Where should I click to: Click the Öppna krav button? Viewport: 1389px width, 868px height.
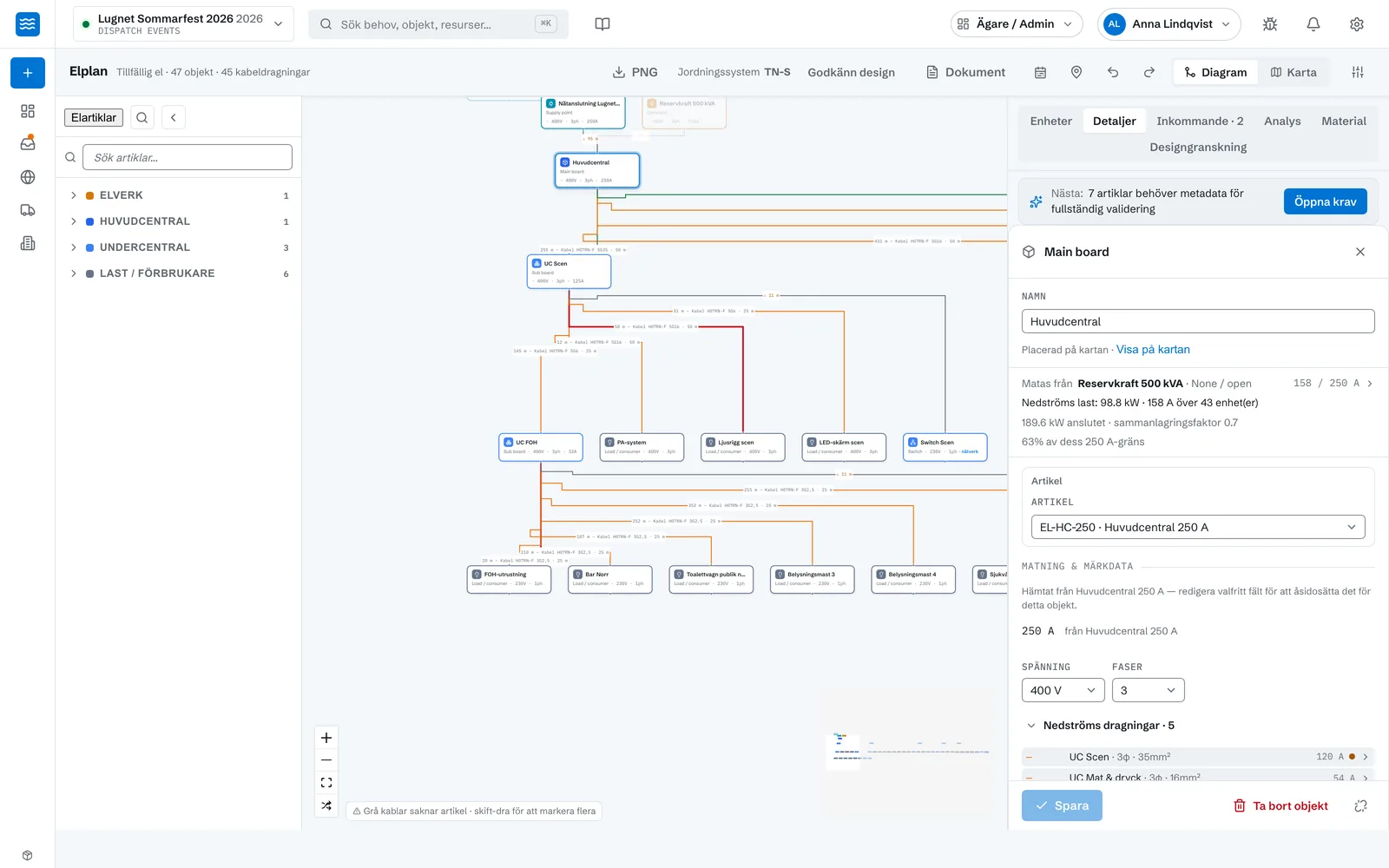click(1325, 201)
